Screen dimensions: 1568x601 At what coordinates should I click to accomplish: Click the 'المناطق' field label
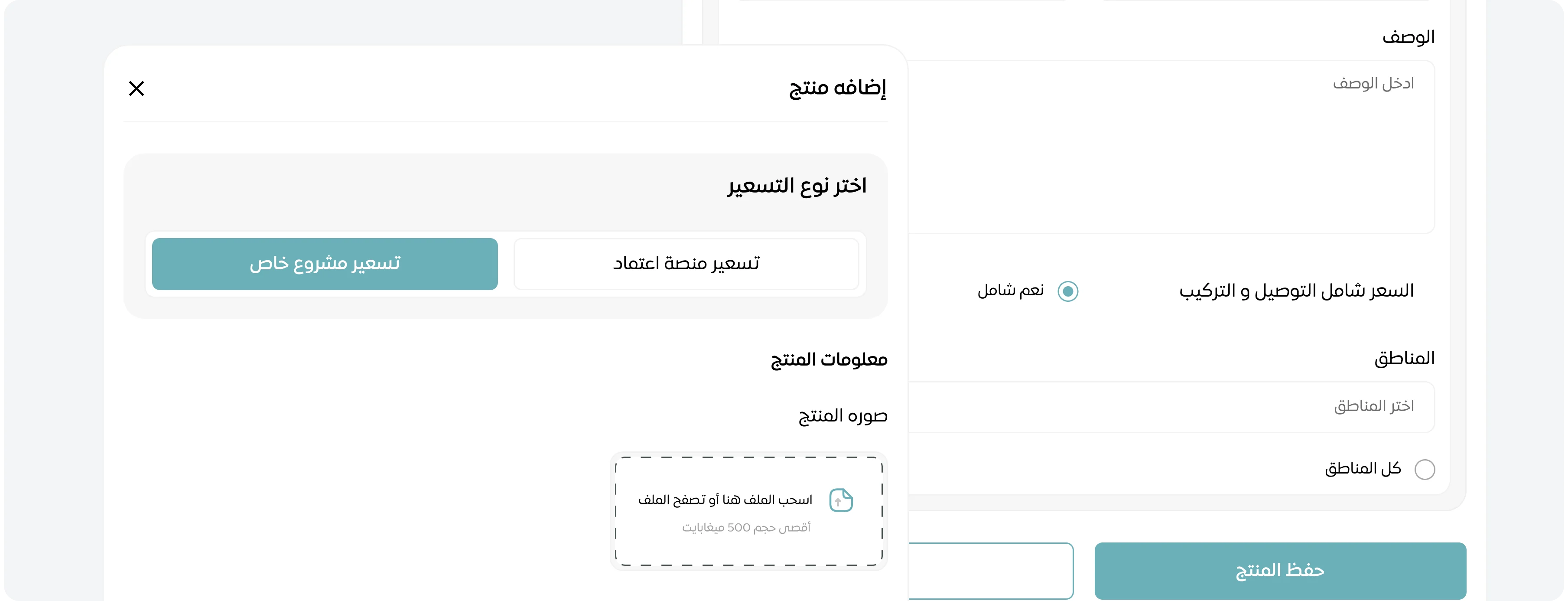tap(1406, 358)
